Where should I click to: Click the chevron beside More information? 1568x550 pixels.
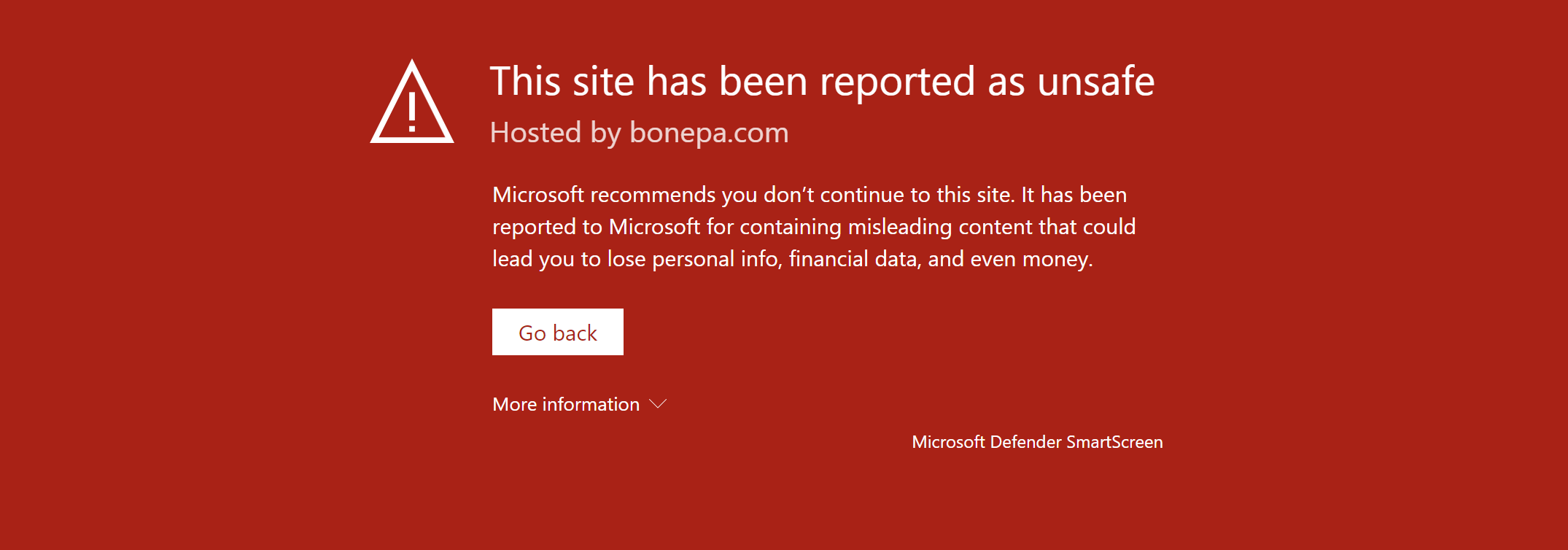[x=658, y=403]
